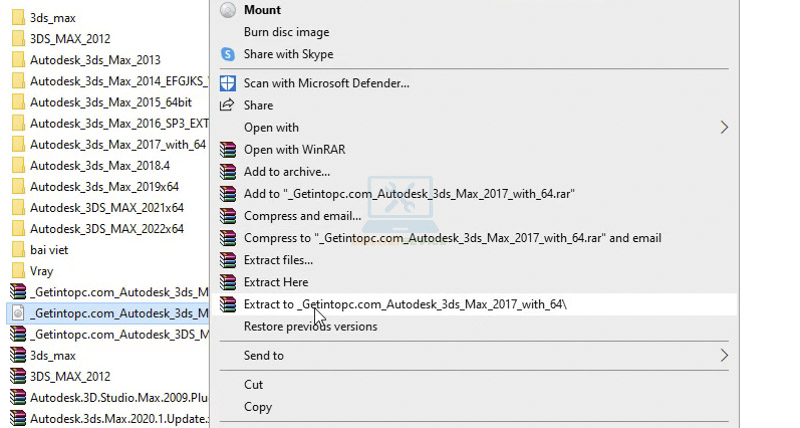Click the WinRAR icon beside Compress and email
This screenshot has width=800, height=428.
tap(228, 216)
